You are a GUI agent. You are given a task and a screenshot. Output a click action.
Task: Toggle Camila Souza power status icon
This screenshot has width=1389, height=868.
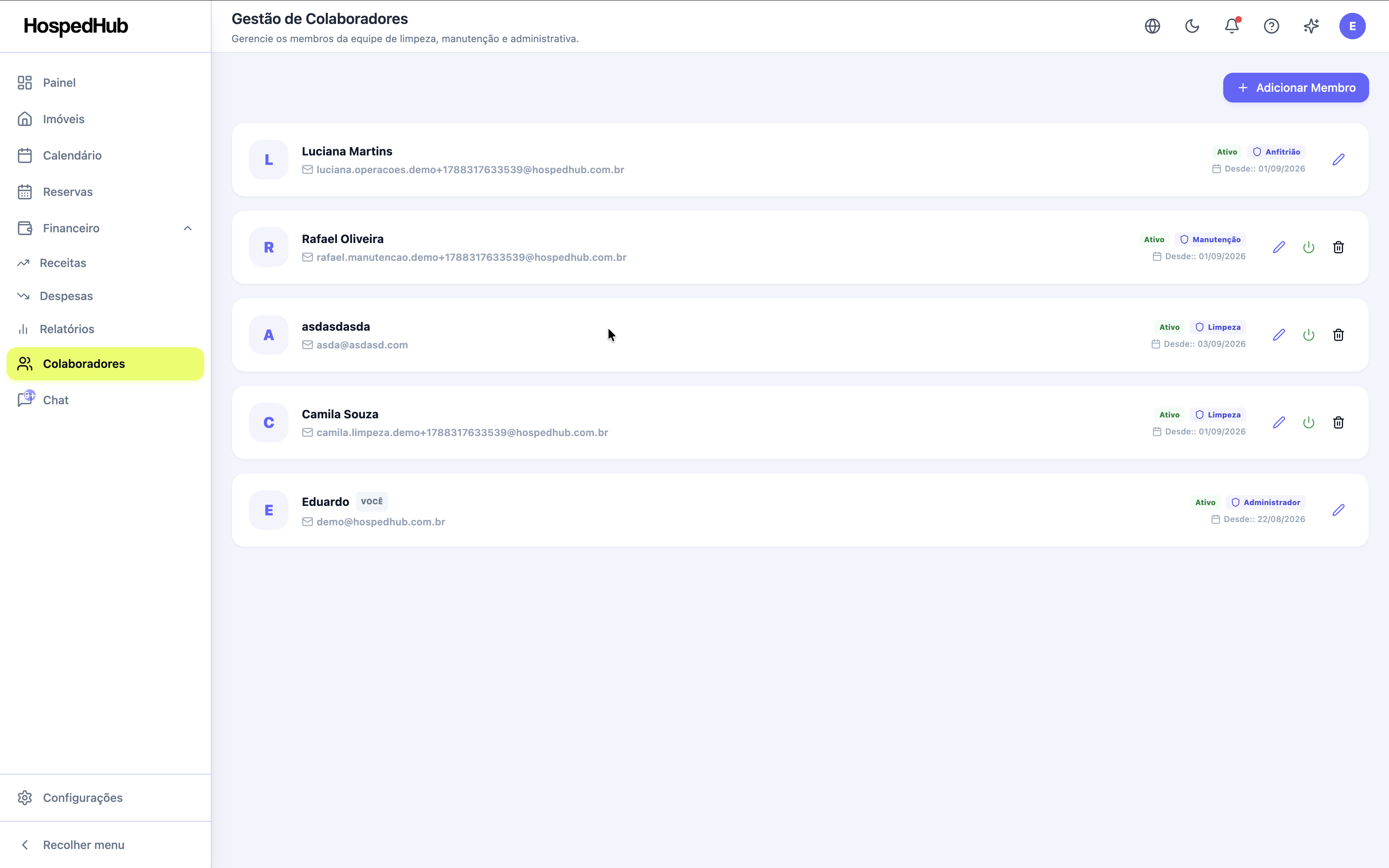(x=1309, y=422)
